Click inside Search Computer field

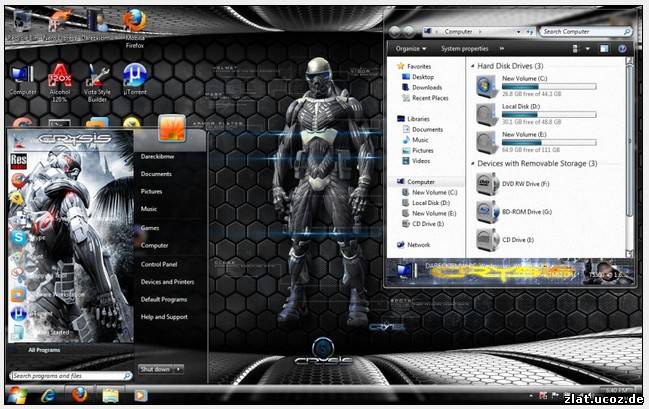[x=586, y=31]
